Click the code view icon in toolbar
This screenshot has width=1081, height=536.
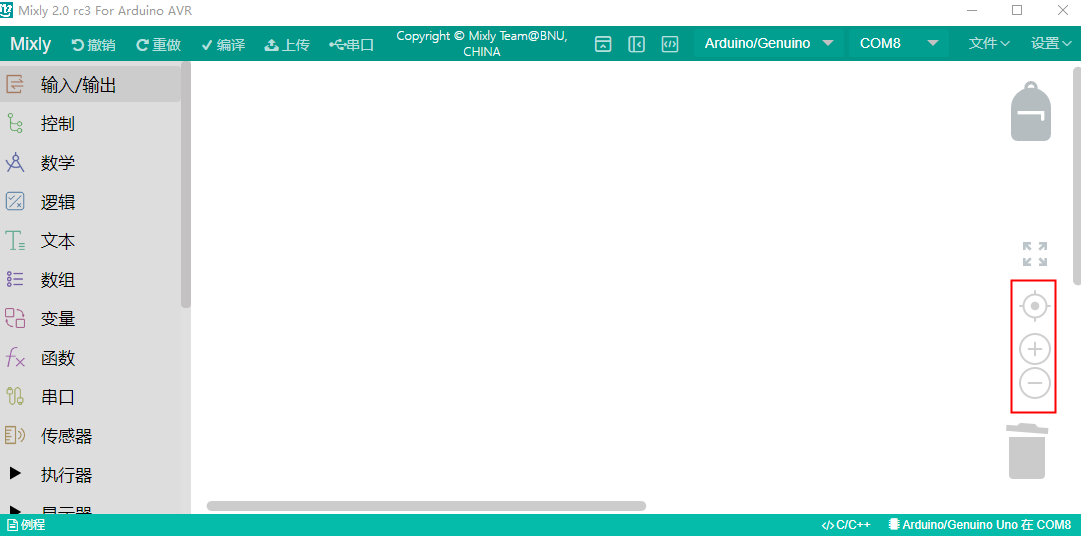[x=670, y=44]
